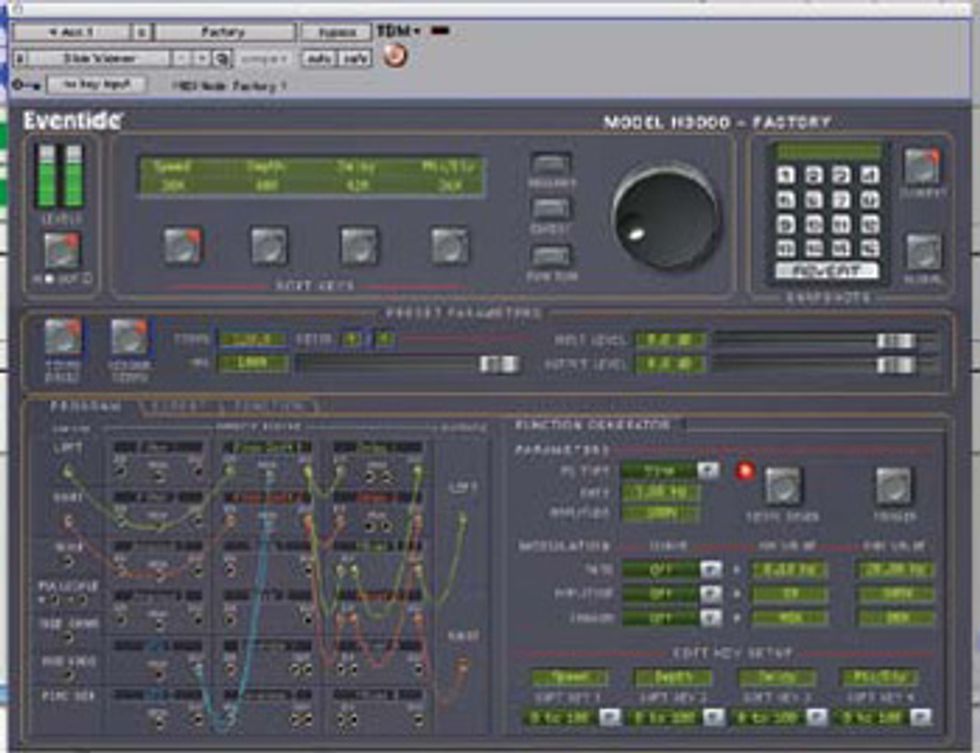Select snapshot 7 in the Snapshots keypad
The height and width of the screenshot is (753, 980).
[x=841, y=200]
